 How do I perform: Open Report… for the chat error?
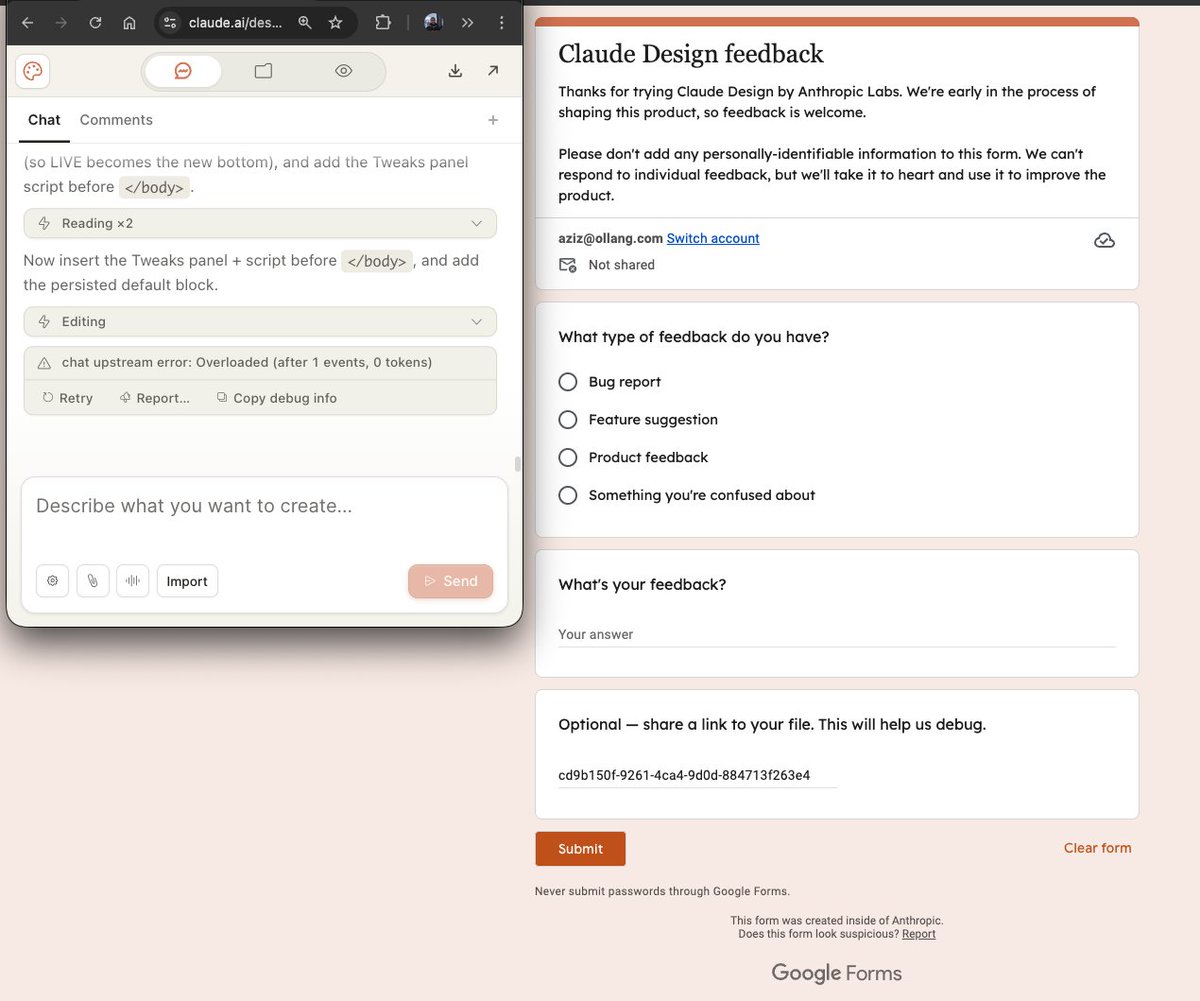tap(154, 398)
